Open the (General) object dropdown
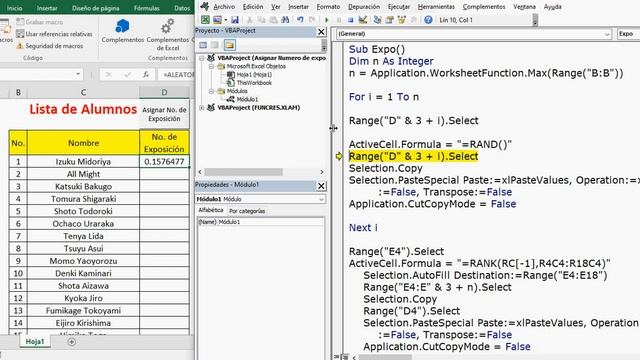This screenshot has height=360, width=640. [607, 34]
